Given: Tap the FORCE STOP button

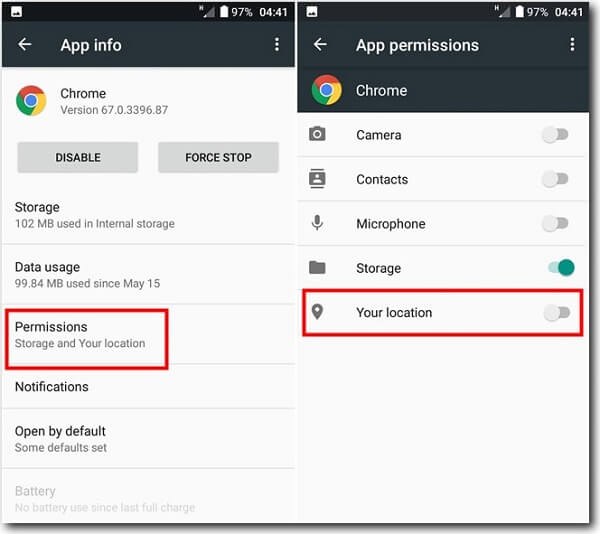Looking at the screenshot, I should point(218,157).
